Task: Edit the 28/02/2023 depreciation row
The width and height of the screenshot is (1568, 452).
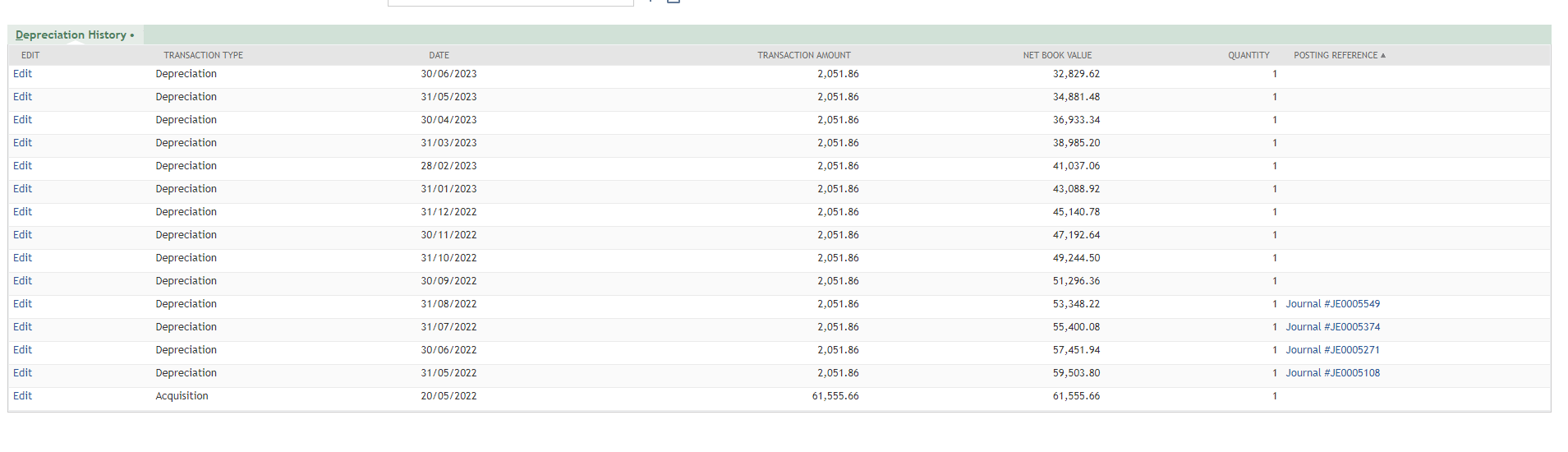Action: pos(22,166)
